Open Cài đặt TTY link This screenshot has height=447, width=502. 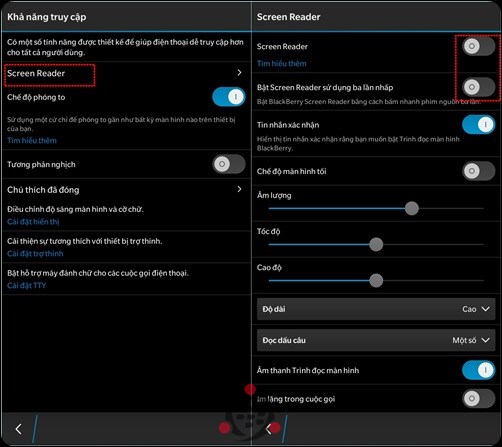pos(26,286)
